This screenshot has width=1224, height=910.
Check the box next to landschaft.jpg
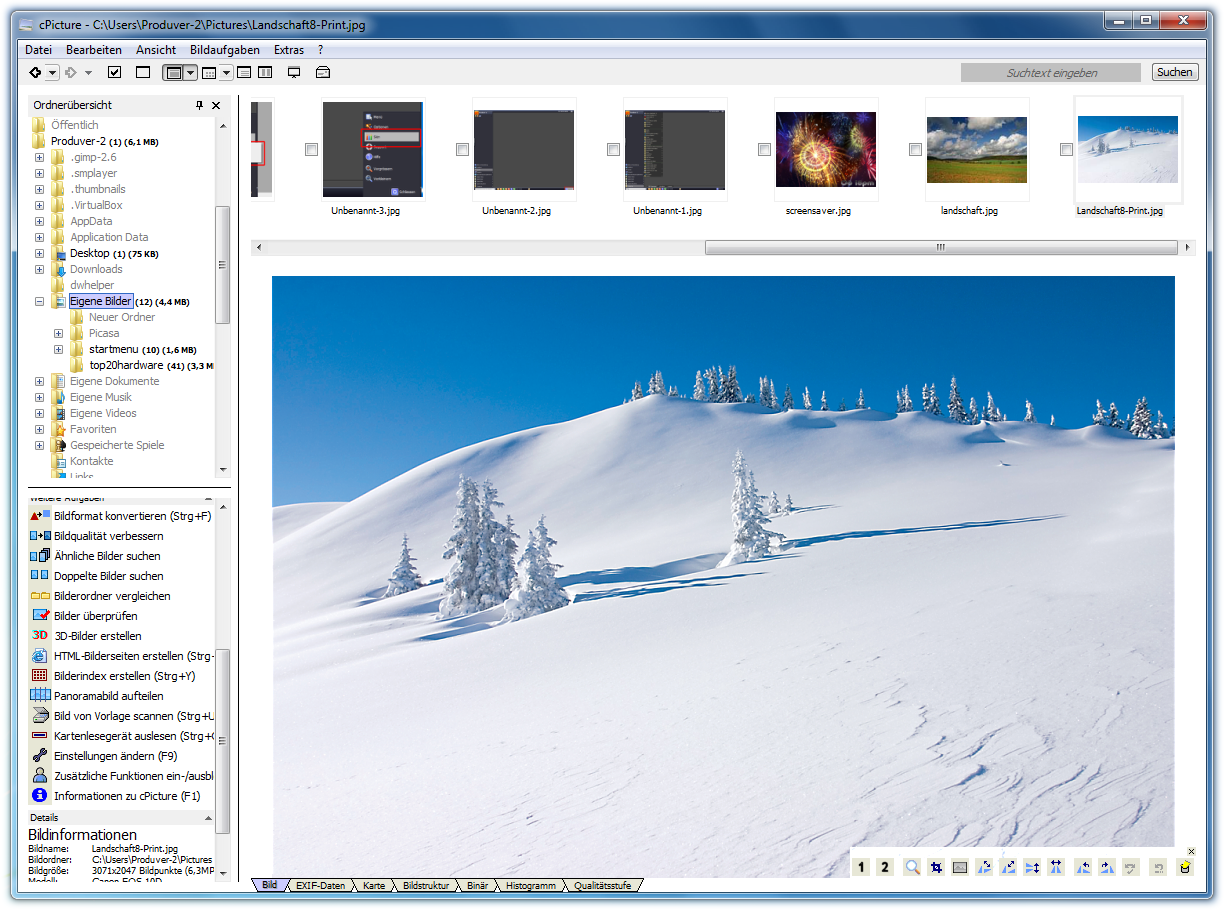pos(915,149)
